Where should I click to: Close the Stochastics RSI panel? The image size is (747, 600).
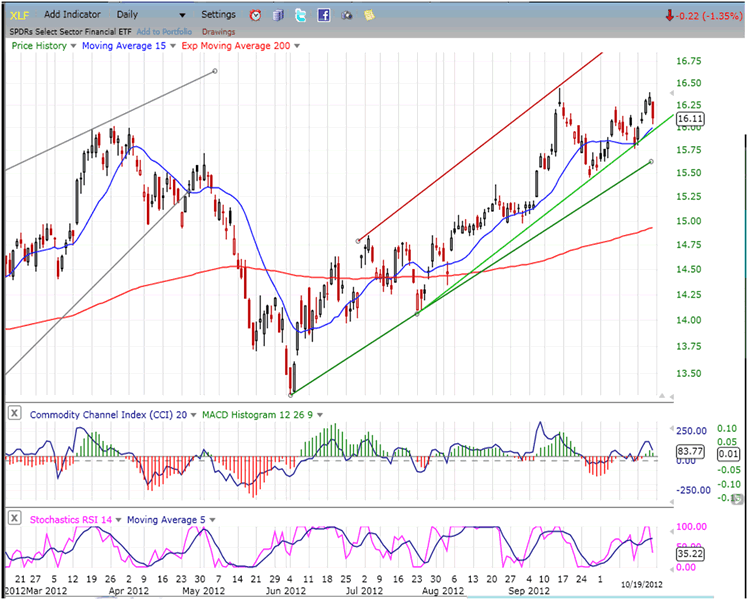tap(15, 518)
